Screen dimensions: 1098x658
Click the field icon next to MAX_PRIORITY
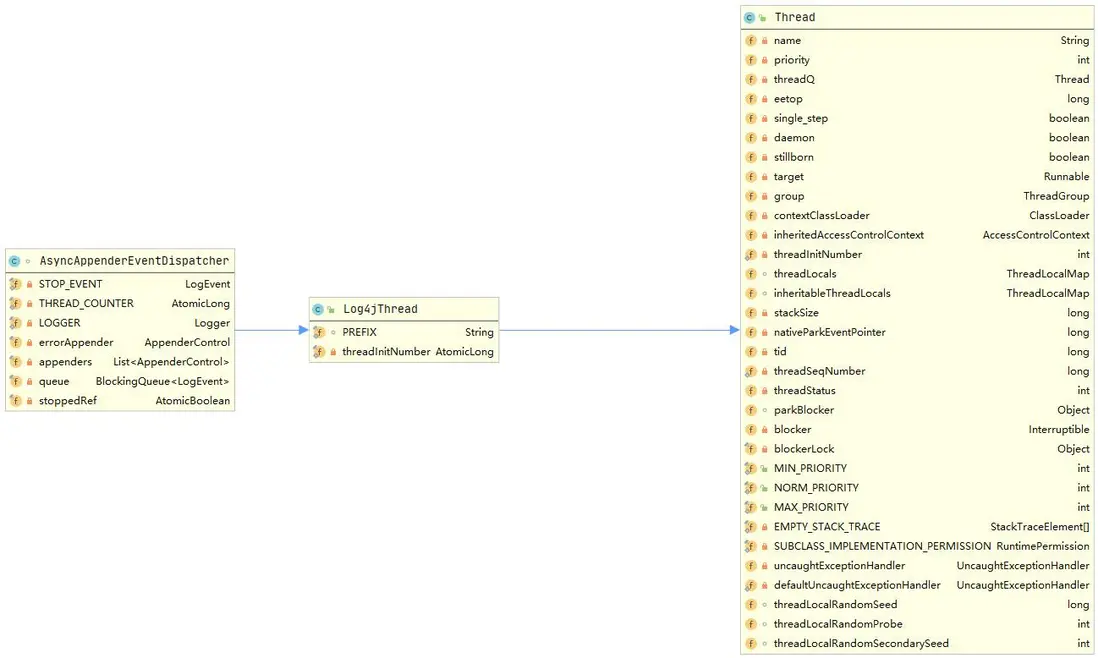tap(751, 508)
